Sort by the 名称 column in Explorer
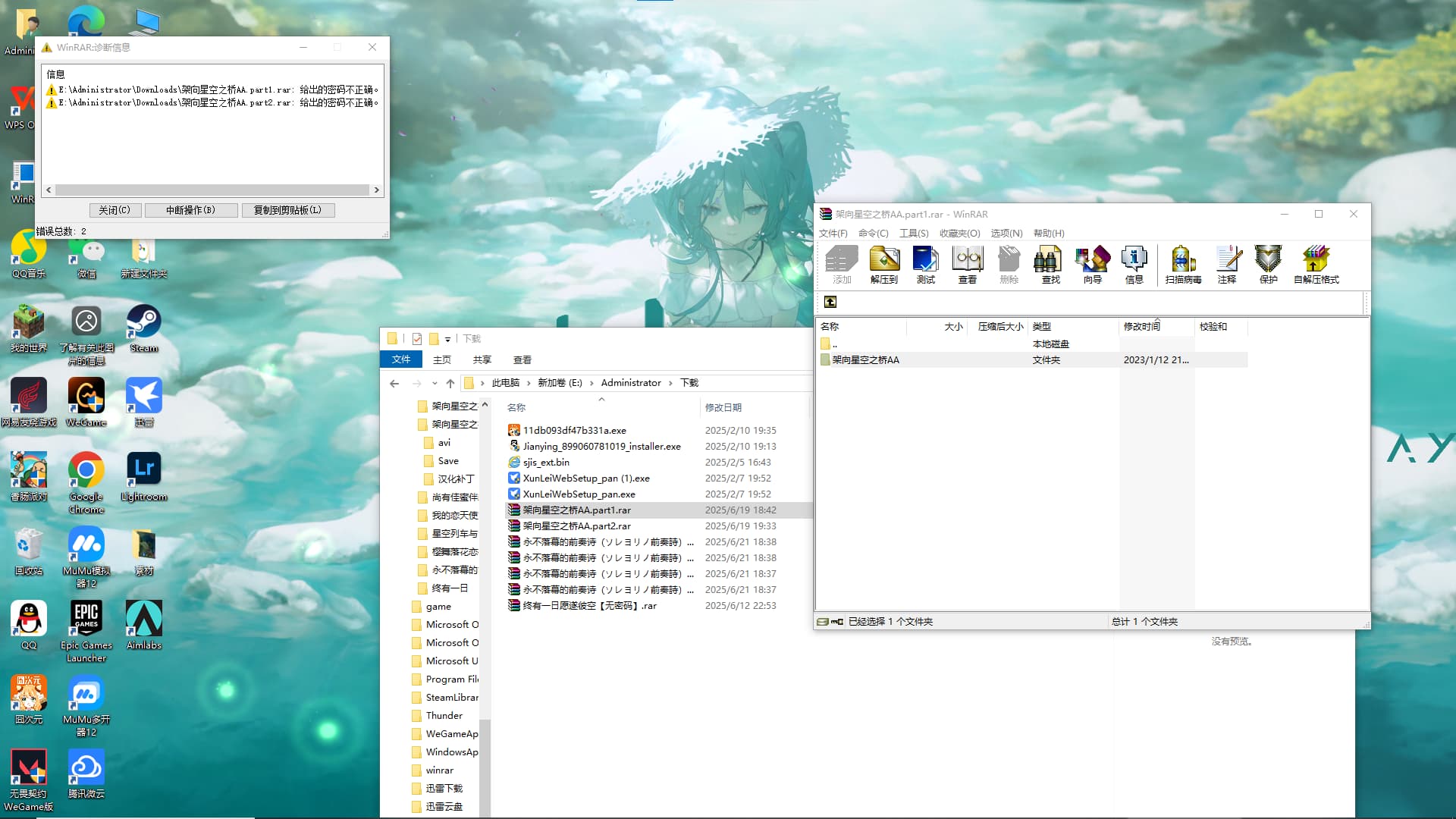The height and width of the screenshot is (819, 1456). point(516,408)
